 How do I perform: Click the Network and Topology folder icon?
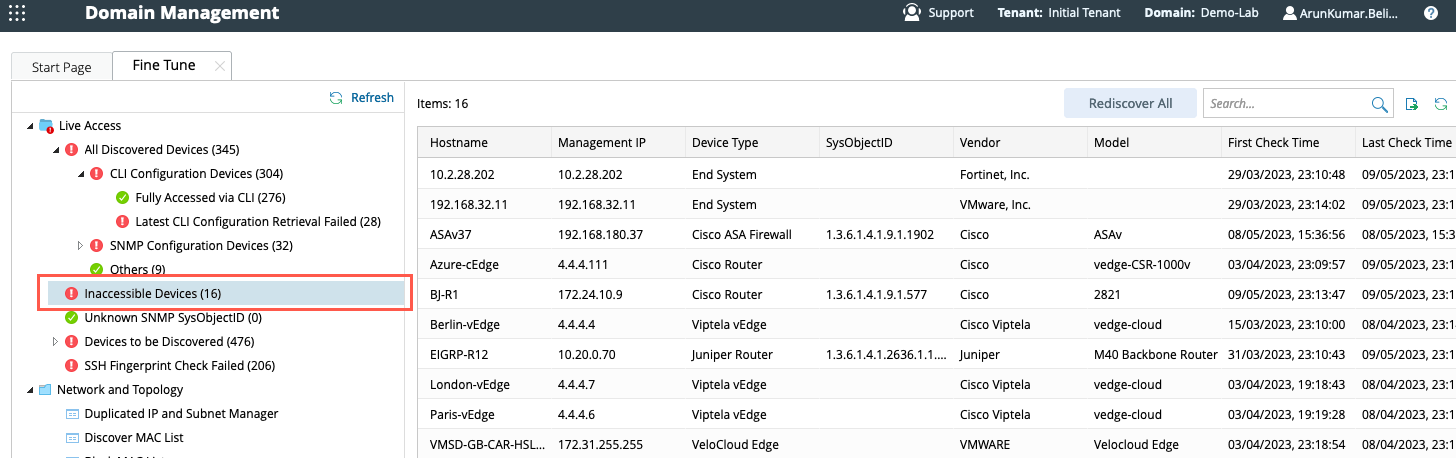(45, 390)
